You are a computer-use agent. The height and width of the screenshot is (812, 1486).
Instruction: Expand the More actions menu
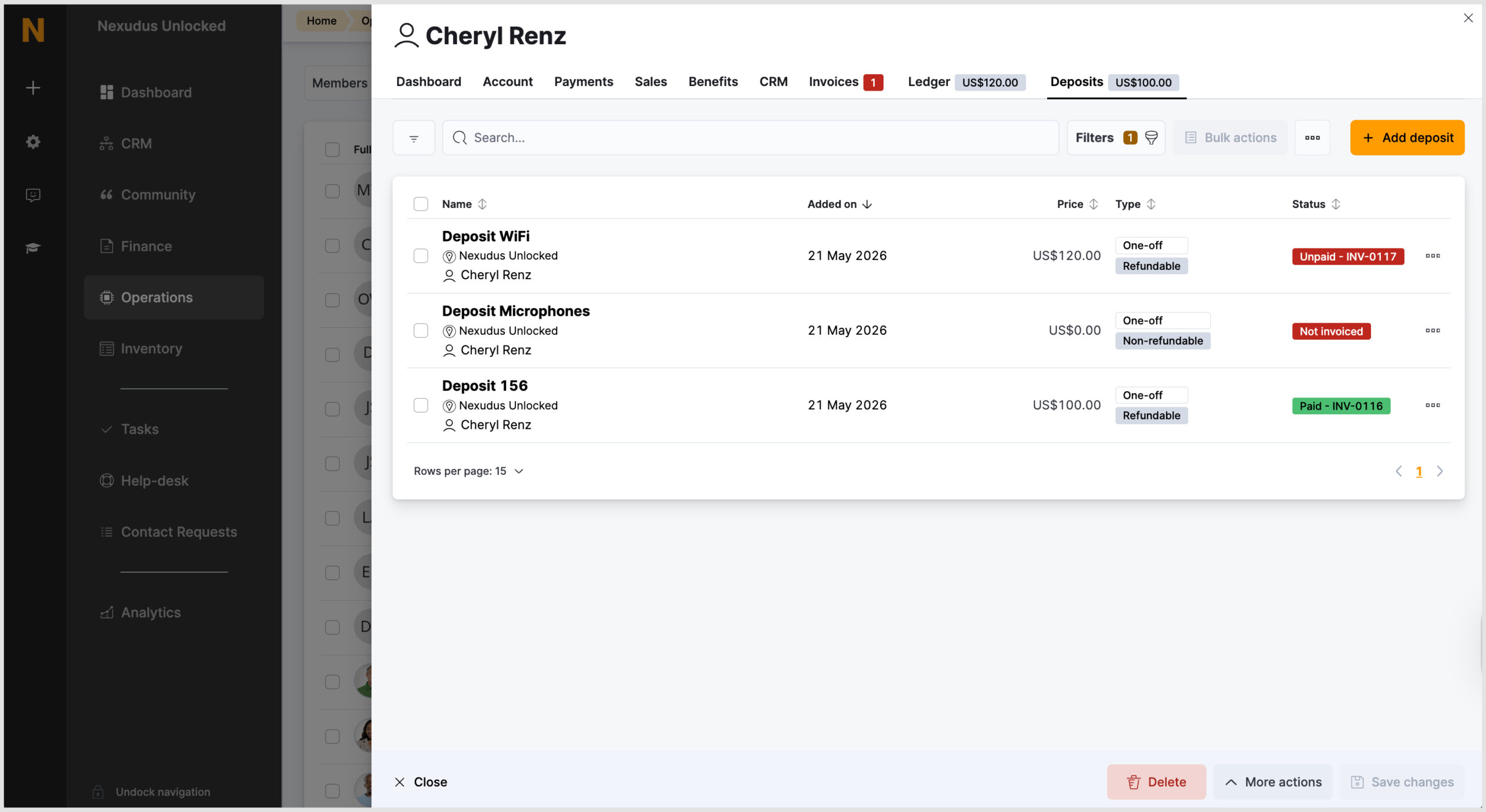pyautogui.click(x=1272, y=782)
